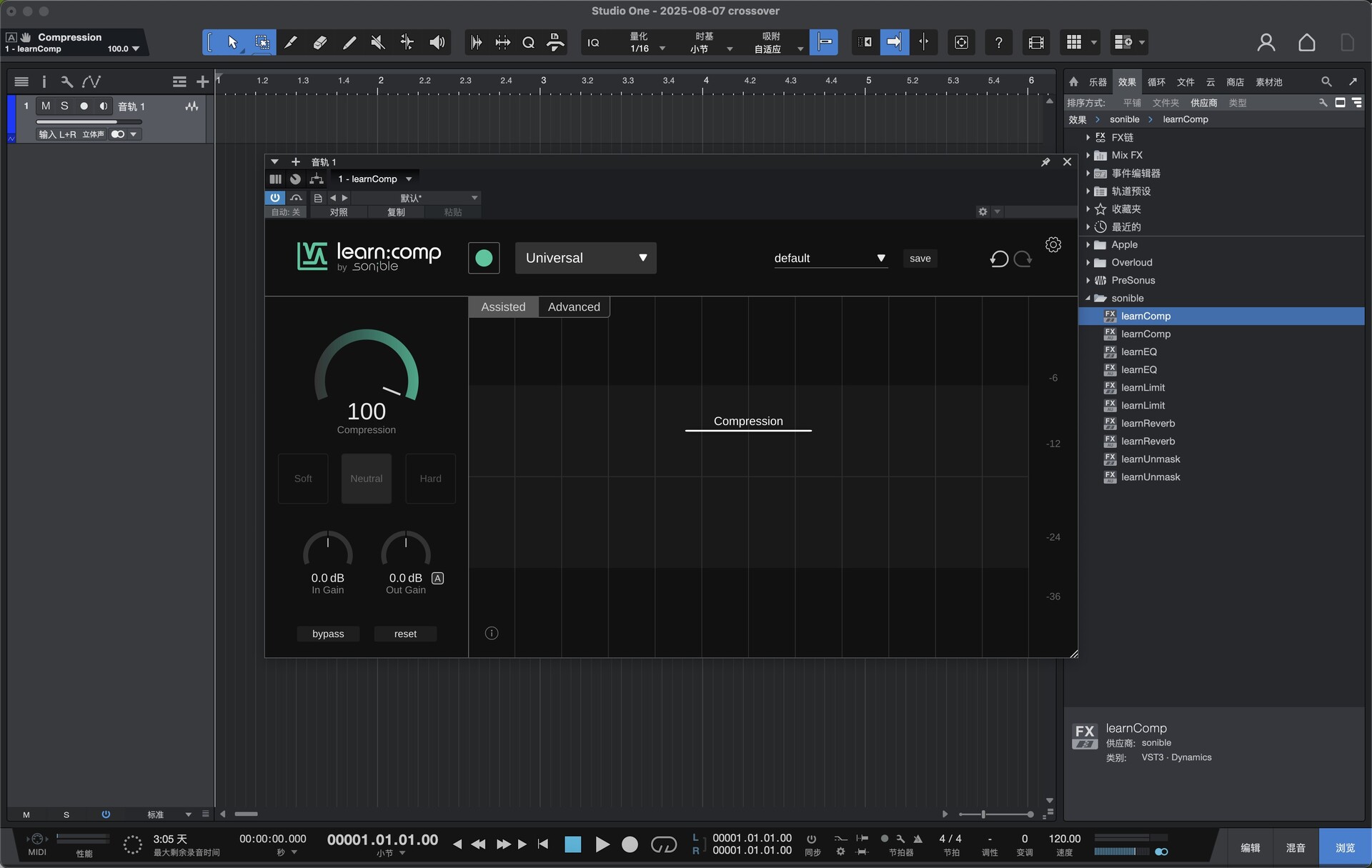Open the 1 - learnComp insert dropdown
The image size is (1372, 868).
pos(375,179)
